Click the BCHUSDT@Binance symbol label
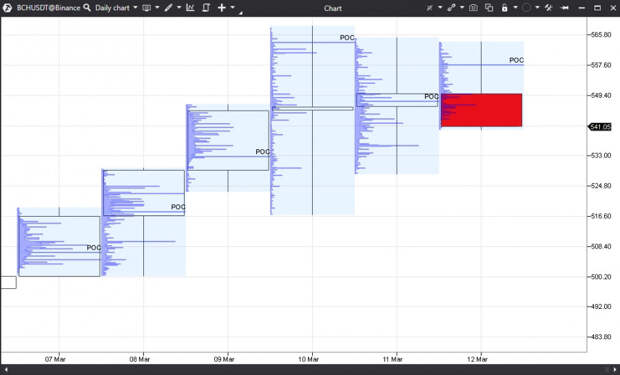 pos(48,8)
